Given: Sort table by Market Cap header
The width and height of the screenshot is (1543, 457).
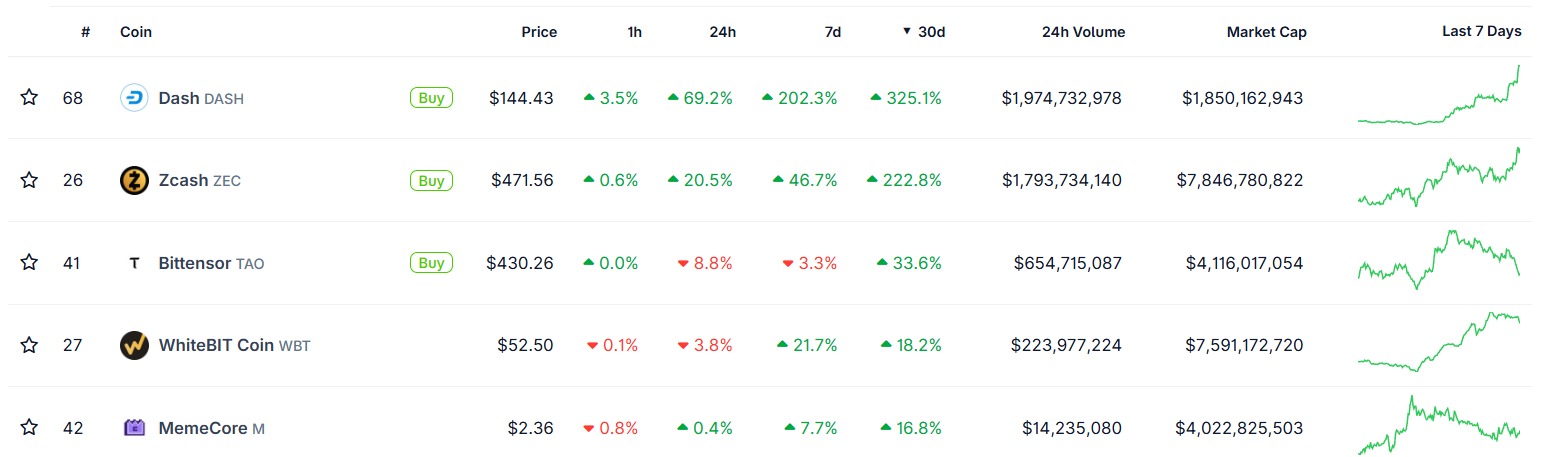Looking at the screenshot, I should click(x=1266, y=32).
